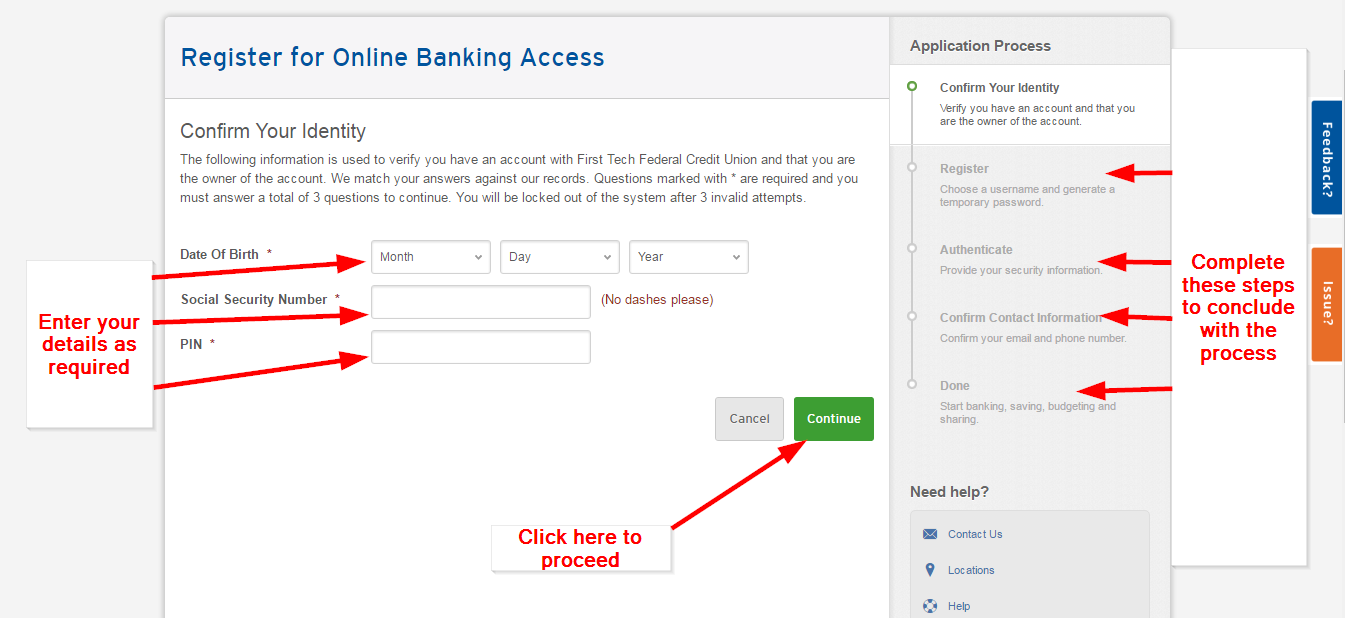Screen dimensions: 1345x618
Task: Click the Social Security Number input field
Action: click(x=480, y=302)
